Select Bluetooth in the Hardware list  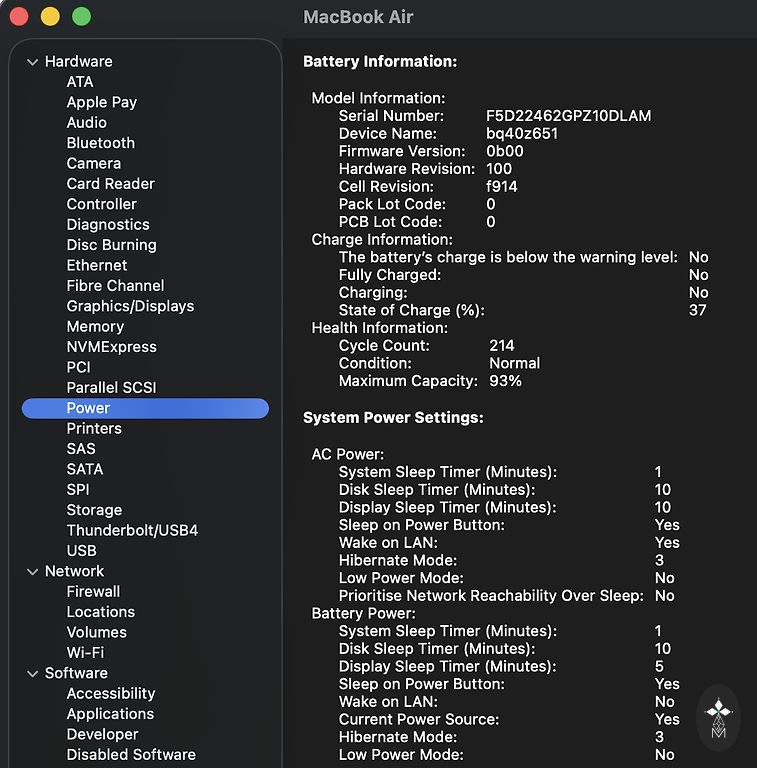(x=100, y=143)
